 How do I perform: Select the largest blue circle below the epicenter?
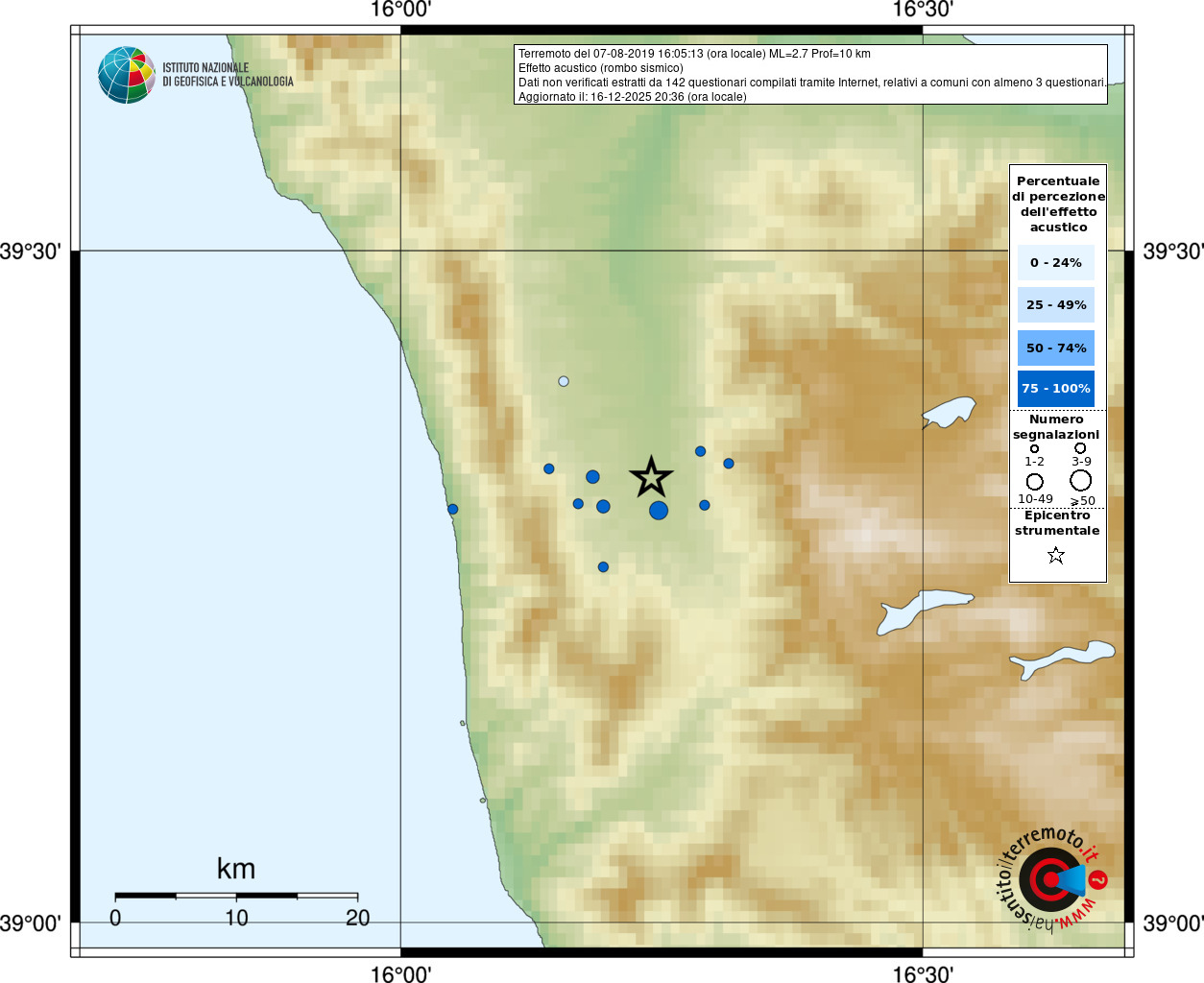(x=658, y=511)
